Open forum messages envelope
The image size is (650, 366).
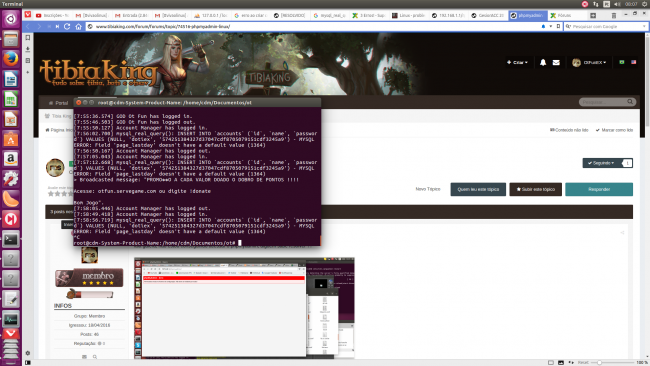click(556, 63)
